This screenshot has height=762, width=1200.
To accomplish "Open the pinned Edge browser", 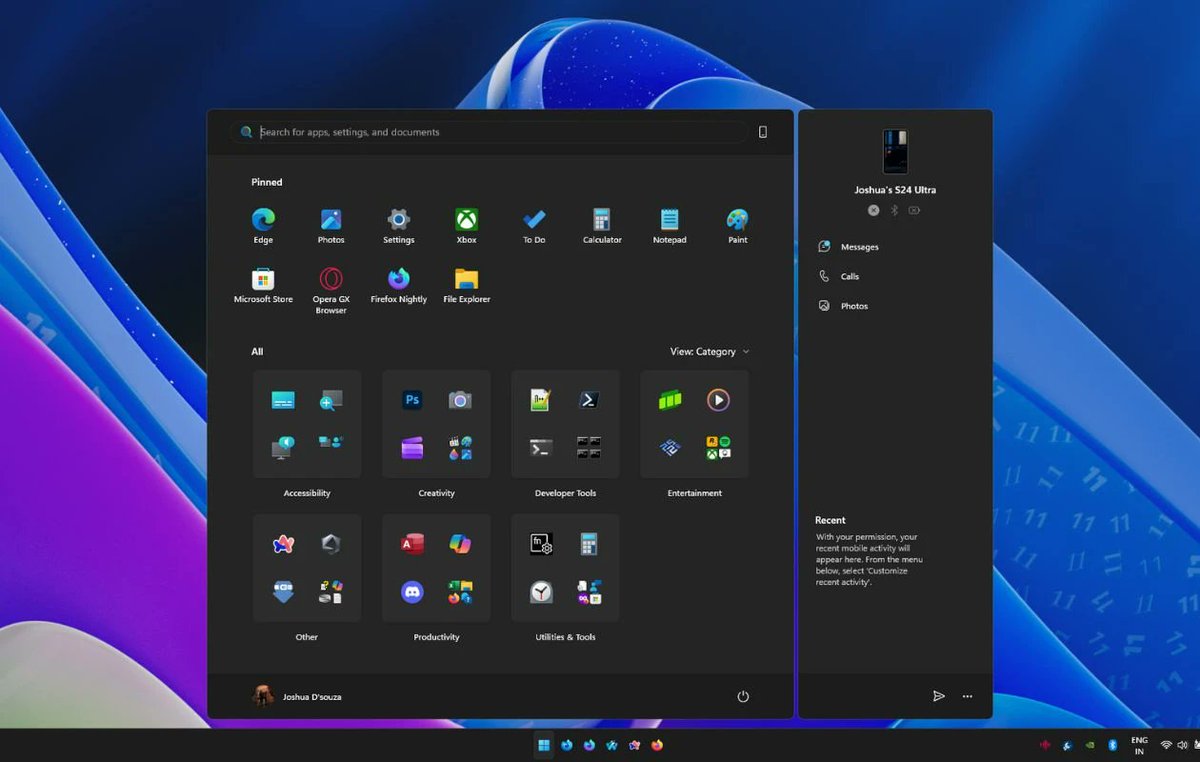I will click(263, 226).
